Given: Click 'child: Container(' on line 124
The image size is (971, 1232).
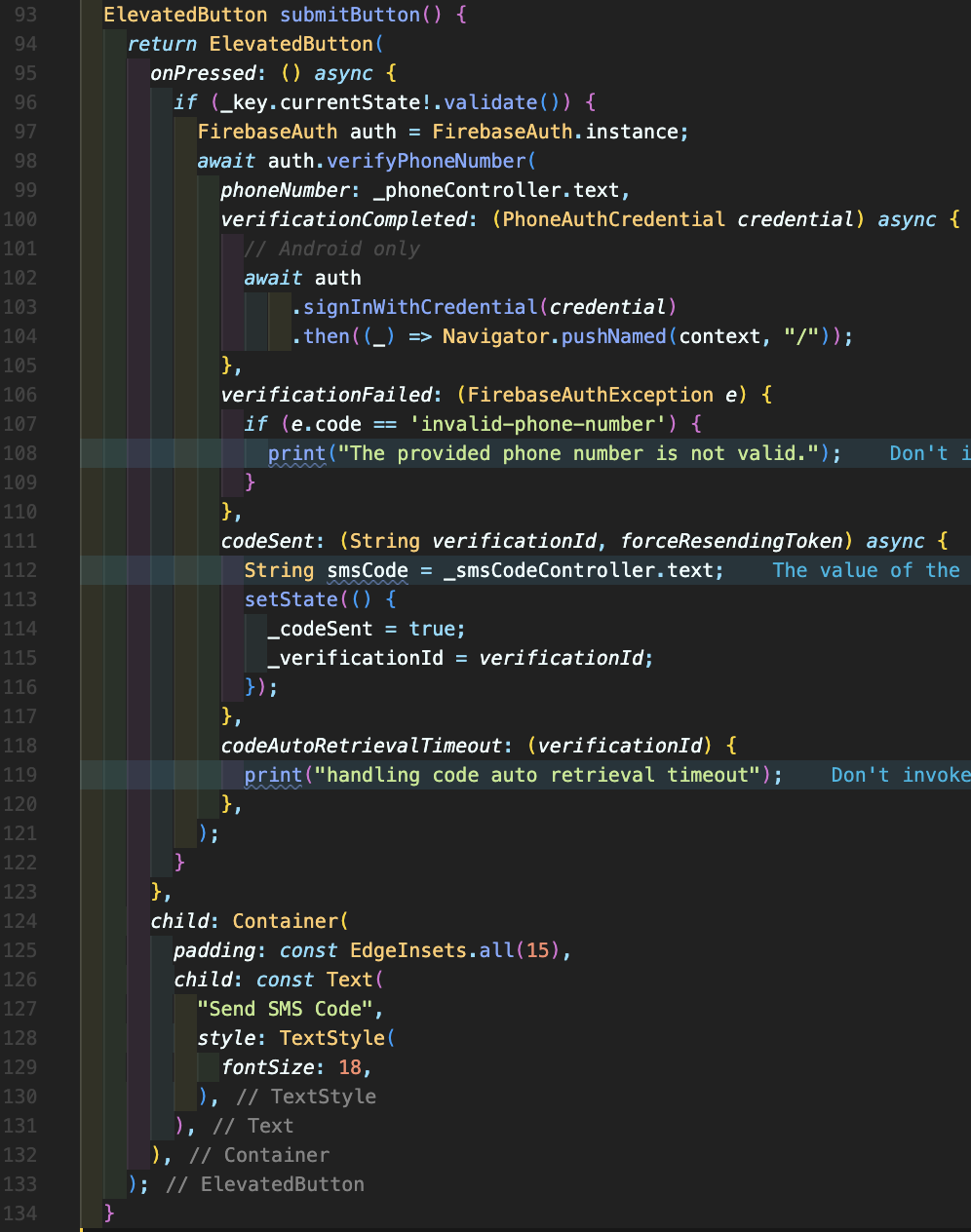Looking at the screenshot, I should pos(250,921).
